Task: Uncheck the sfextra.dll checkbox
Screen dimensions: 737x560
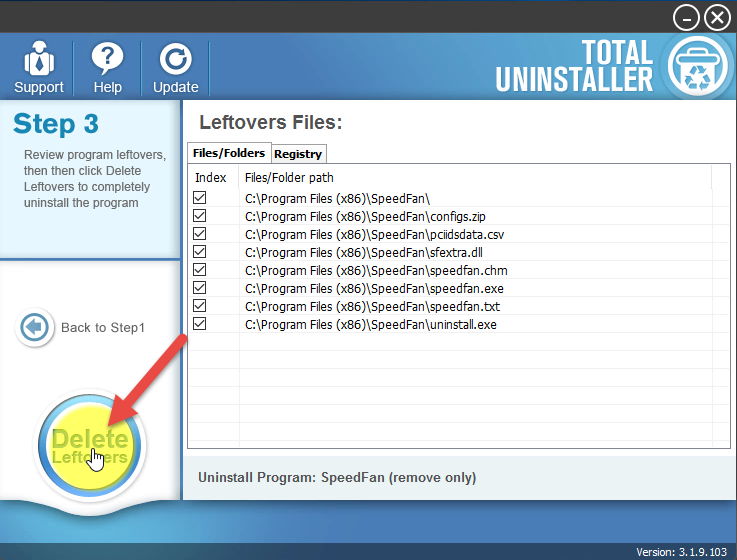Action: 199,252
